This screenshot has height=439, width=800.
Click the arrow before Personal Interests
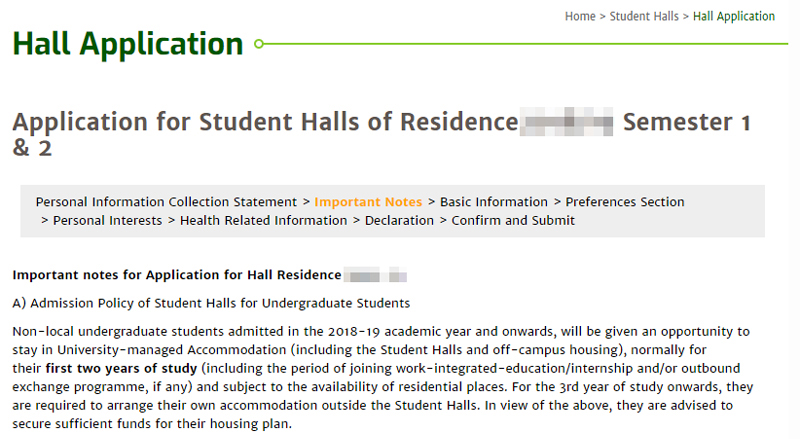tap(44, 221)
